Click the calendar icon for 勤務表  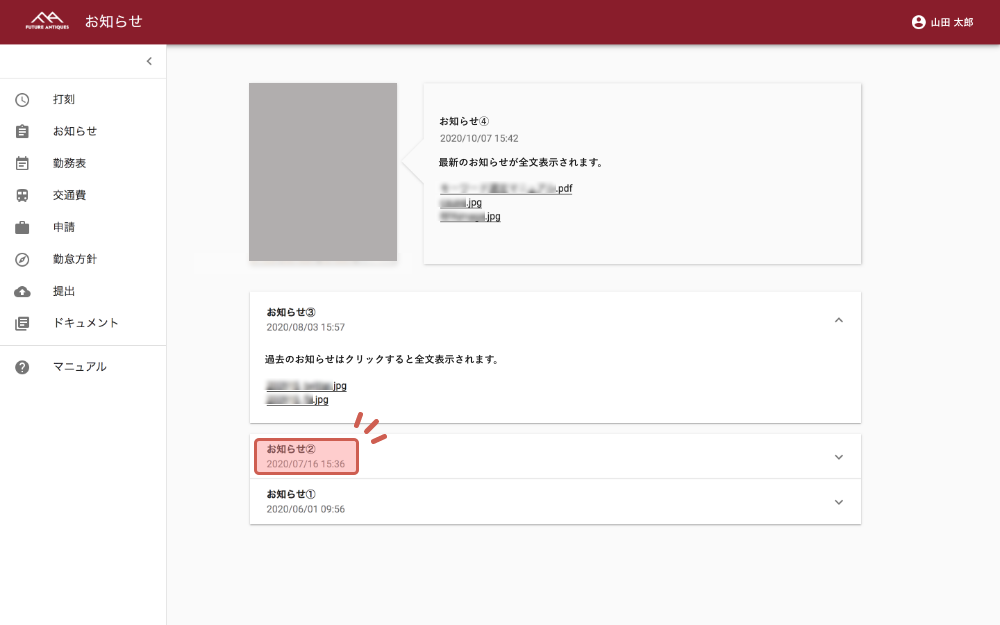(22, 163)
